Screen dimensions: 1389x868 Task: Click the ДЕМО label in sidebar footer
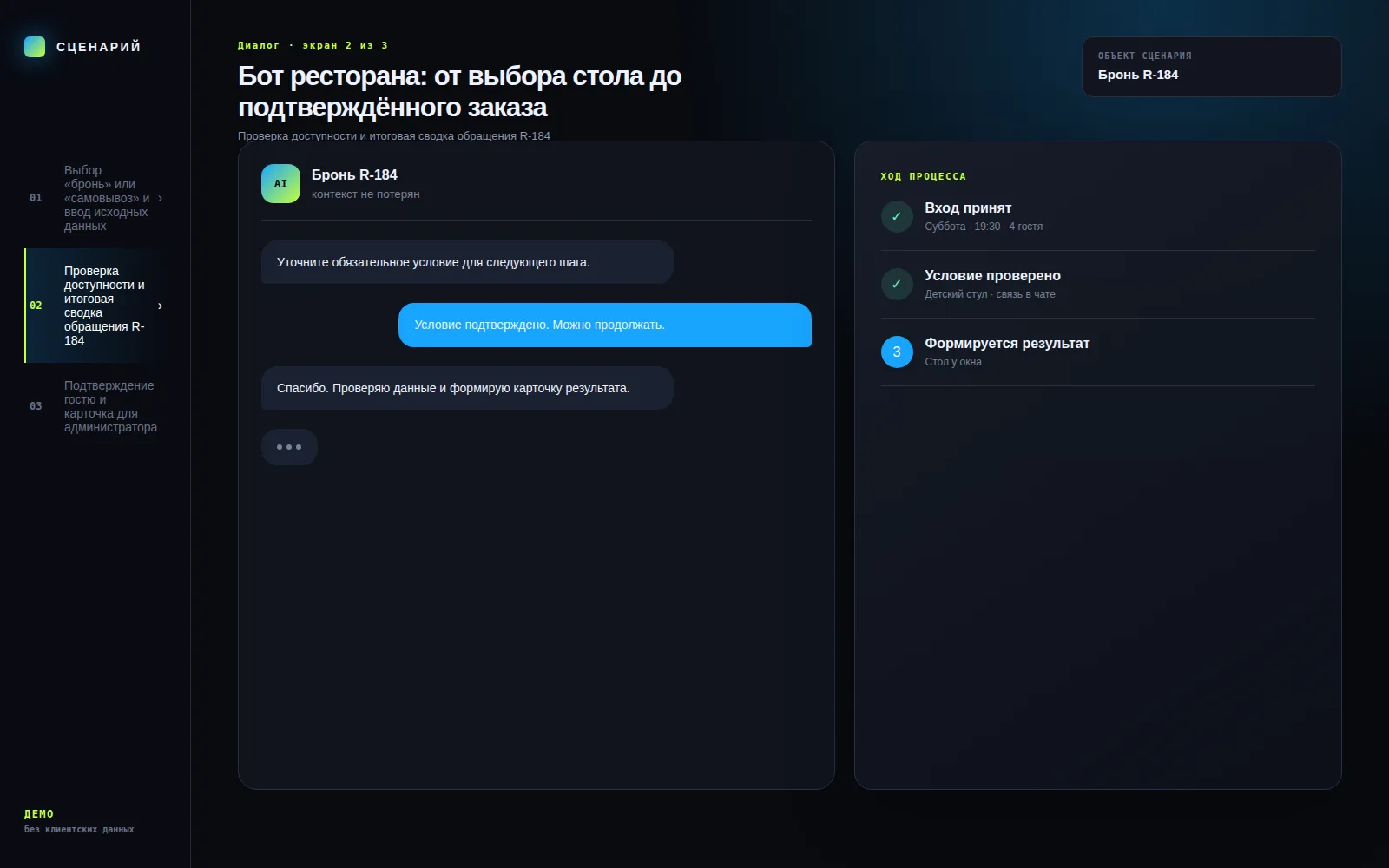click(x=39, y=814)
